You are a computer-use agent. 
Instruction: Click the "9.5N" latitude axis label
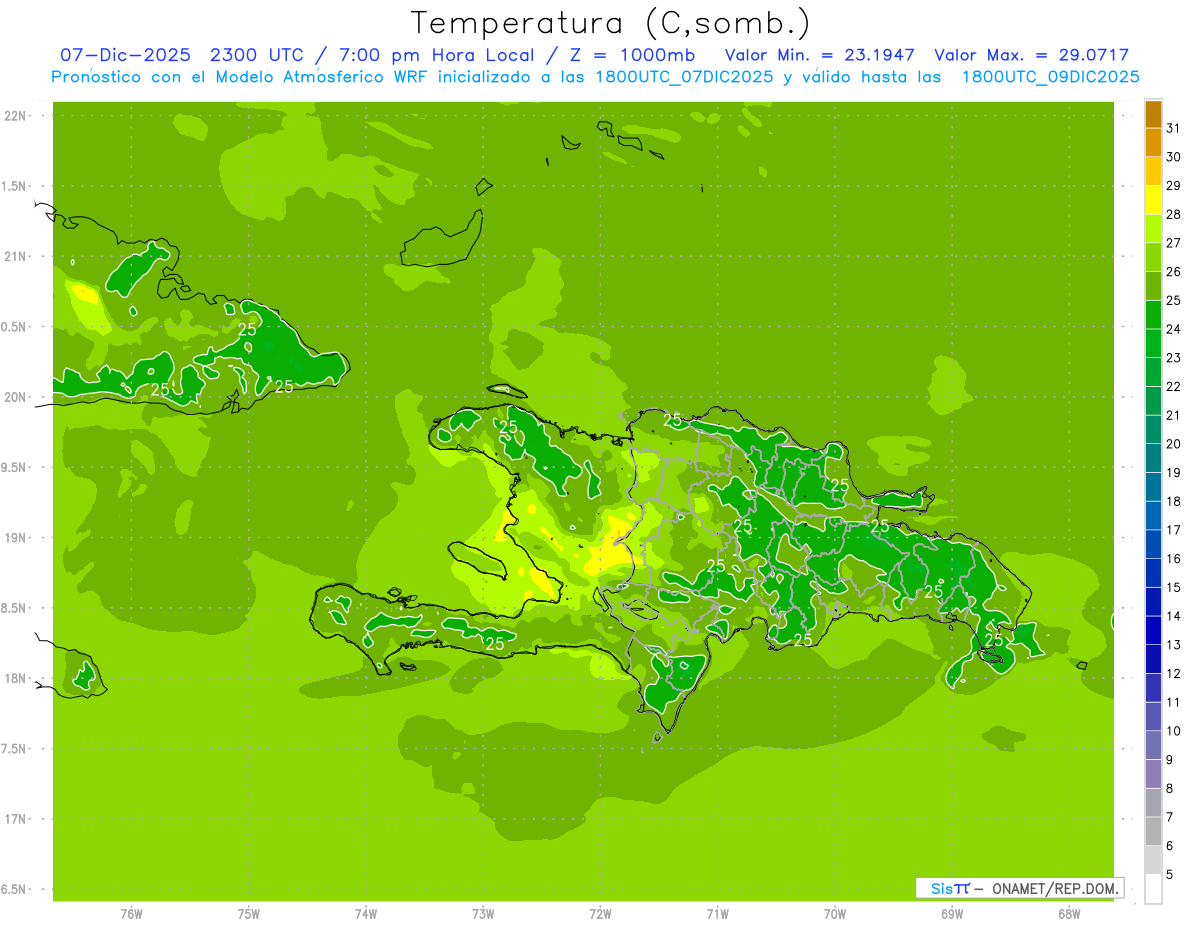(x=15, y=468)
